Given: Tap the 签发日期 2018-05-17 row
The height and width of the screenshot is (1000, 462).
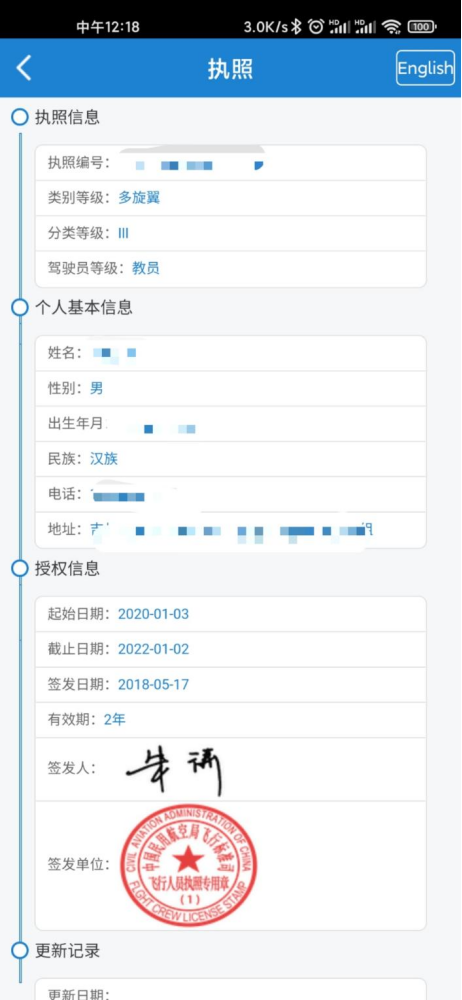Looking at the screenshot, I should [230, 685].
